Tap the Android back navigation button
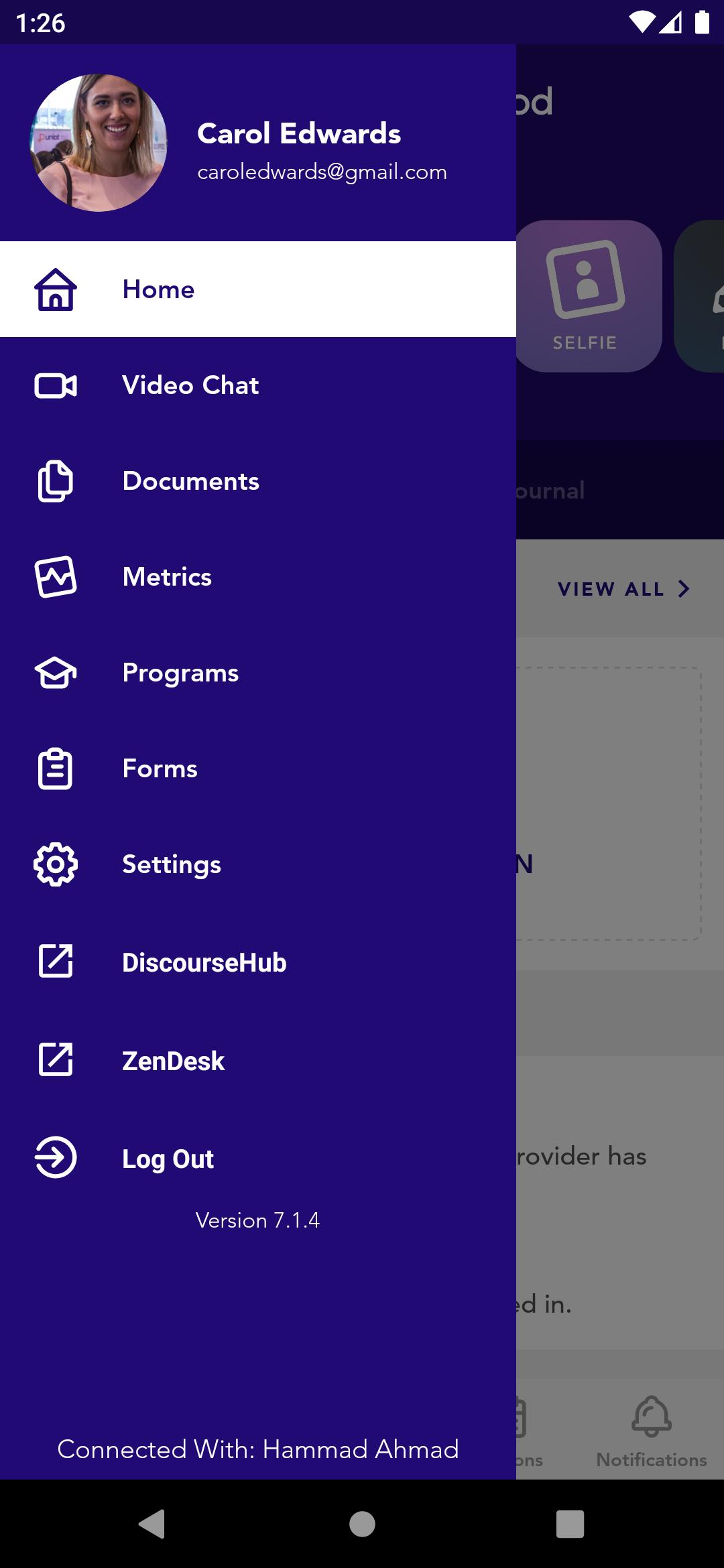The height and width of the screenshot is (1568, 724). pos(152,1524)
